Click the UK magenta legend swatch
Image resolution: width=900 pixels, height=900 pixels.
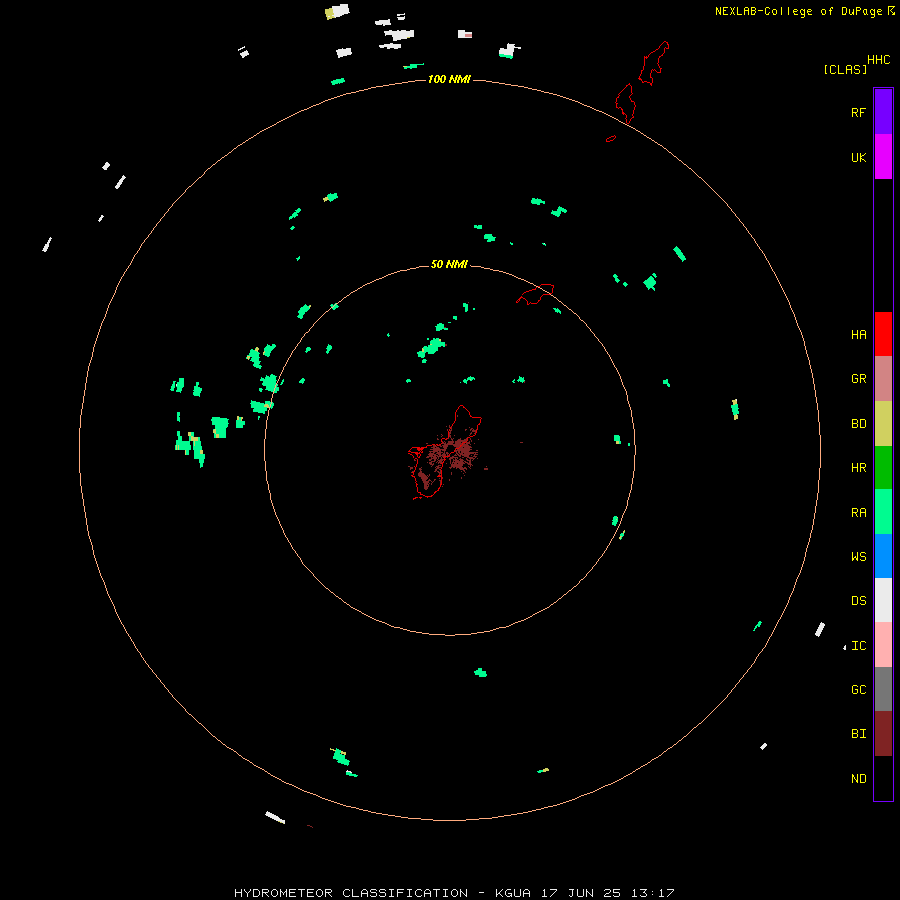(x=883, y=157)
